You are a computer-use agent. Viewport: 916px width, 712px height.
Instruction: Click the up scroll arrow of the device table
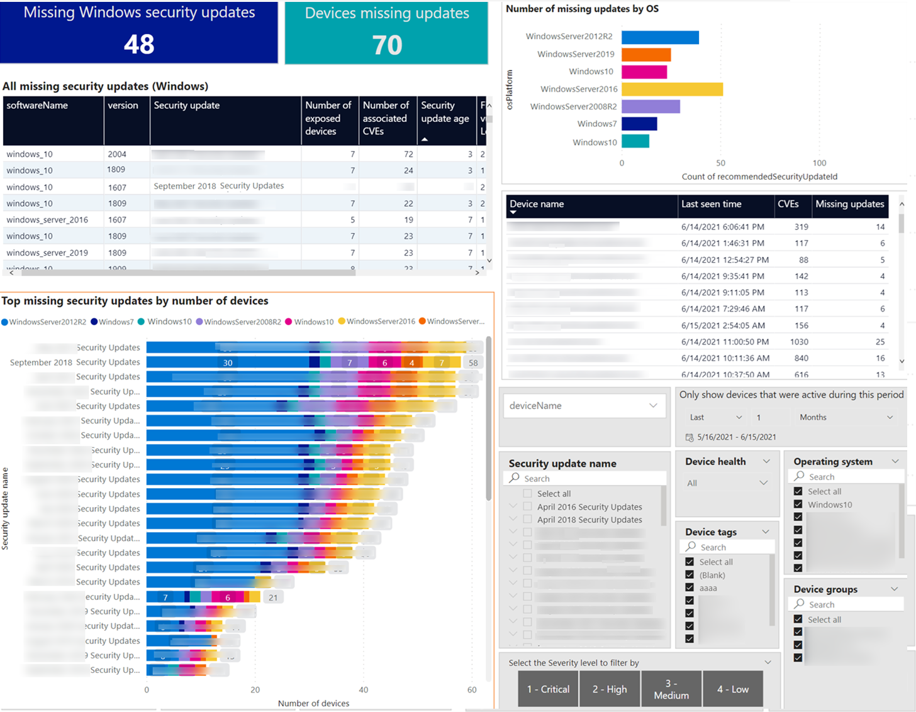pos(901,204)
